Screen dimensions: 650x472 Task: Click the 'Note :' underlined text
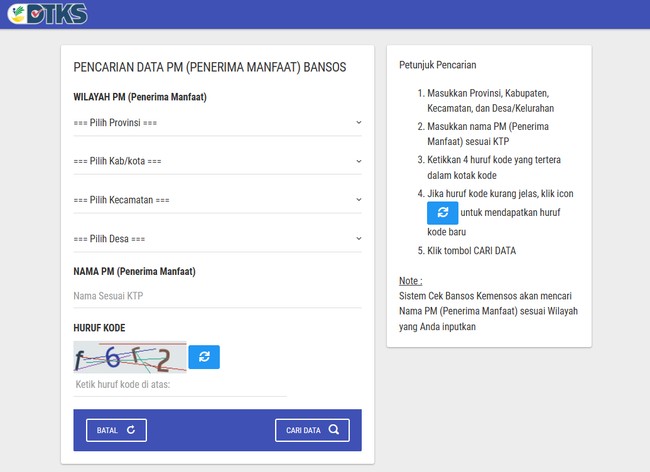pyautogui.click(x=410, y=281)
